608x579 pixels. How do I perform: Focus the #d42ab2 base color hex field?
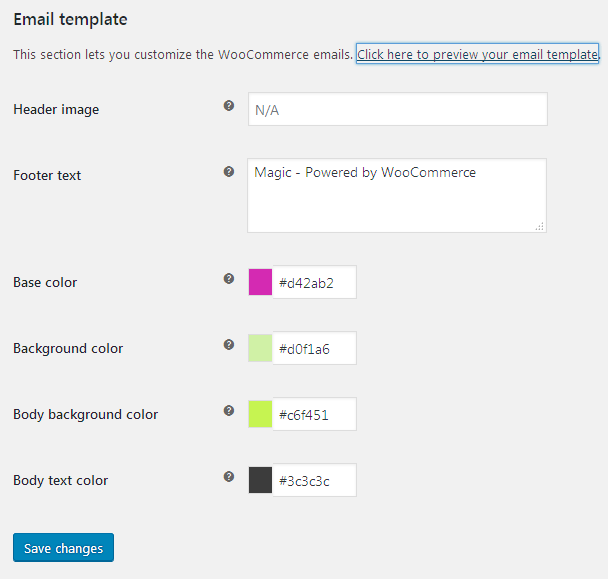coord(314,282)
